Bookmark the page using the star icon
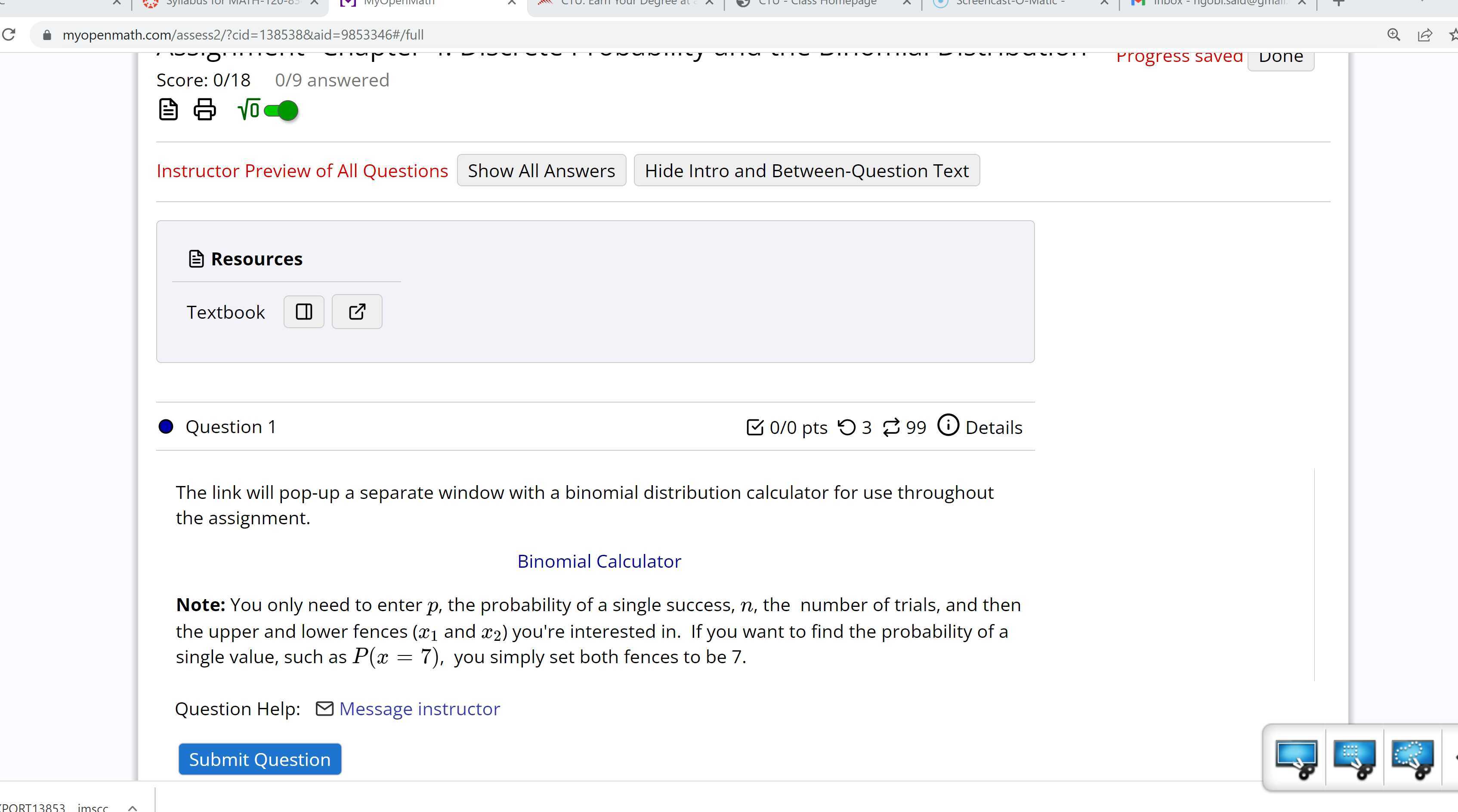1458x812 pixels. pos(1452,34)
